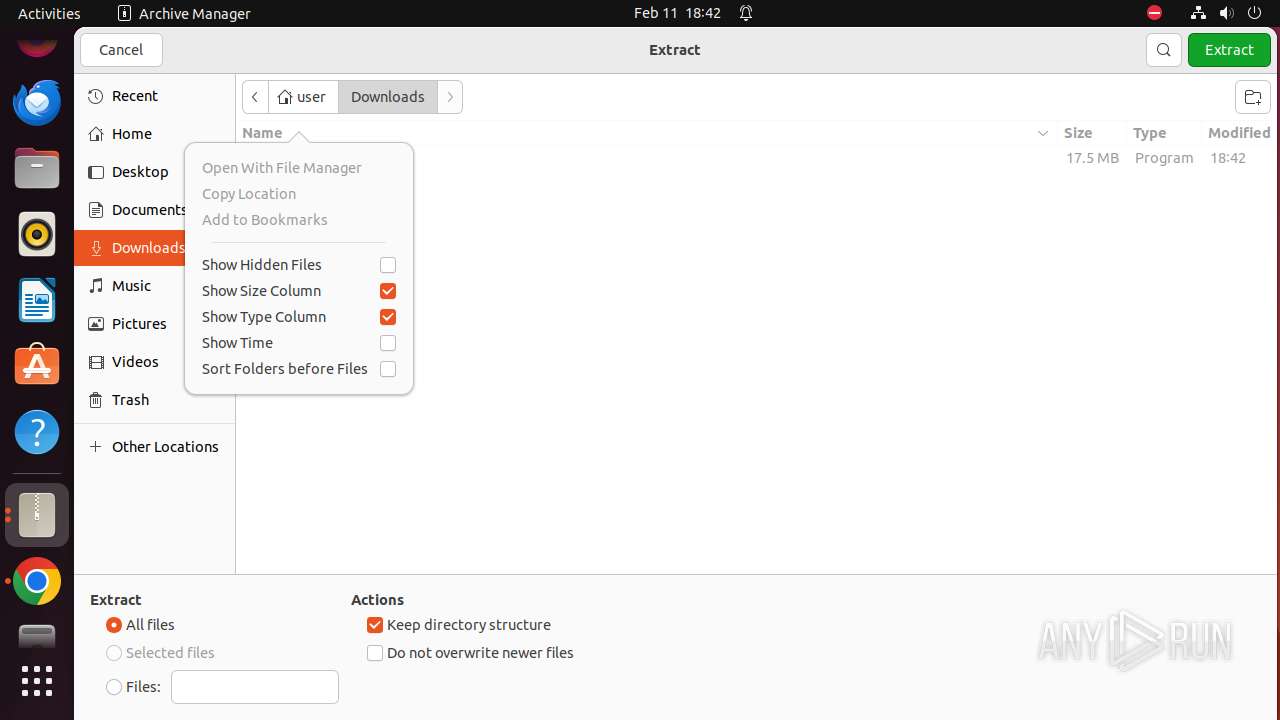The height and width of the screenshot is (720, 1280).
Task: Uncheck Keep directory structure
Action: click(375, 625)
